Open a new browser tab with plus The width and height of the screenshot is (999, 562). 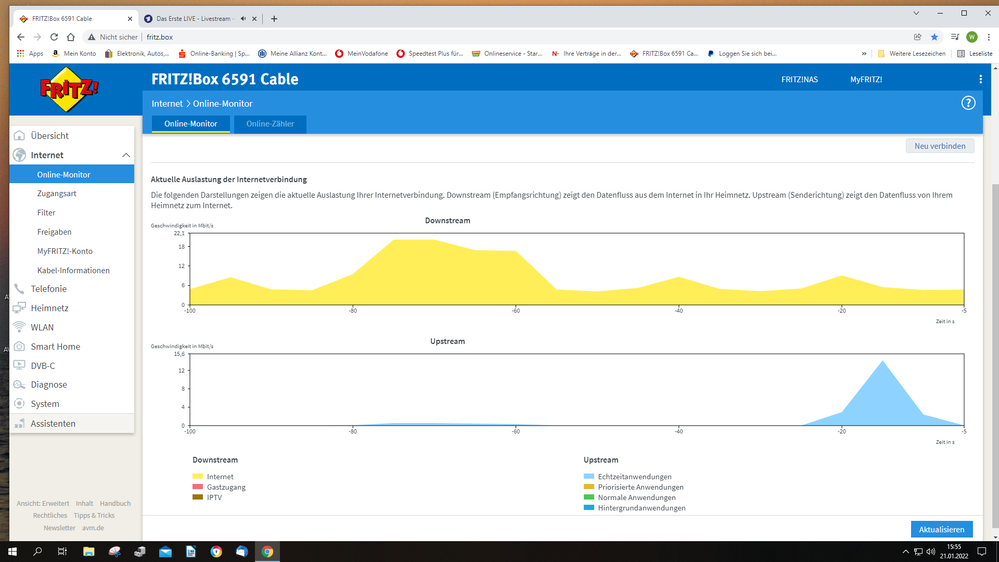point(274,18)
